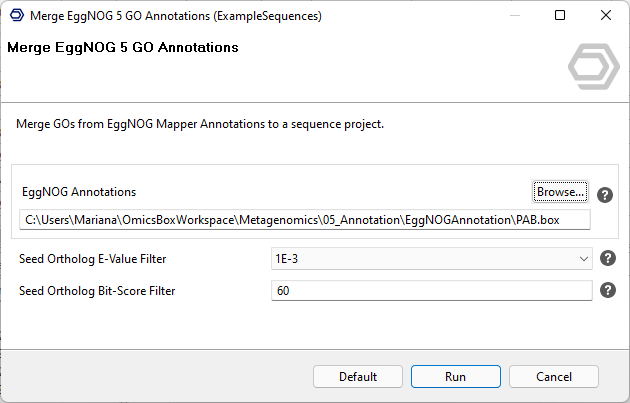Screen dimensions: 630x403
Task: Expand the Seed Ortholog E-Value Filter dropdown
Action: coord(584,259)
